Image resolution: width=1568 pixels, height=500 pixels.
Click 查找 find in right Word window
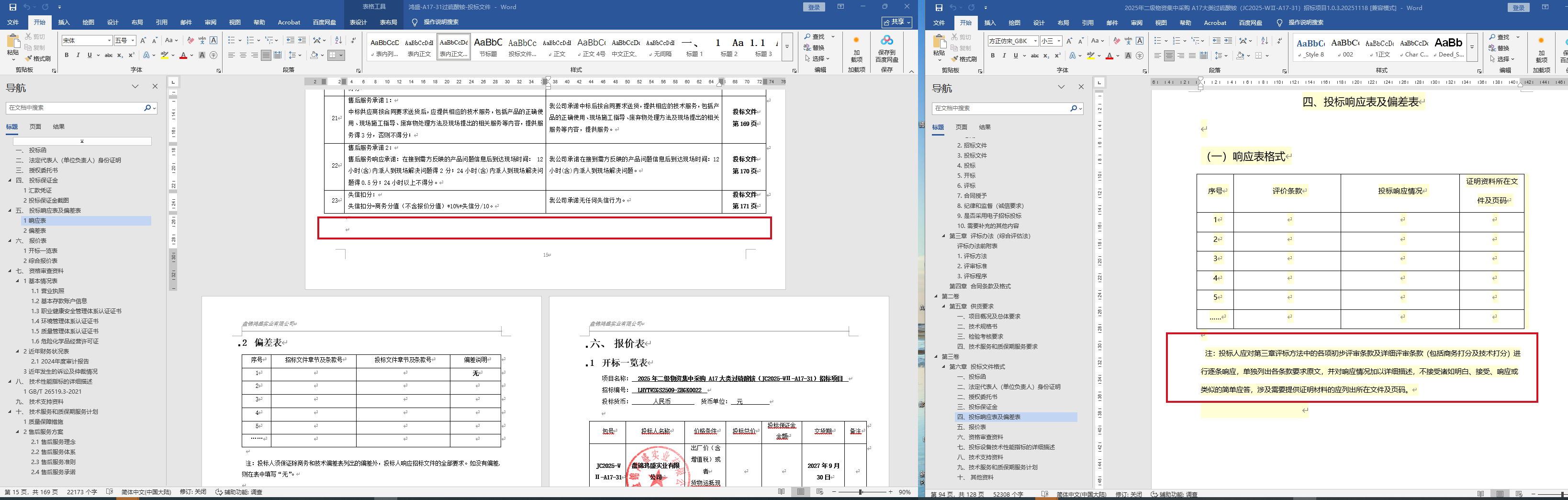coord(1499,37)
